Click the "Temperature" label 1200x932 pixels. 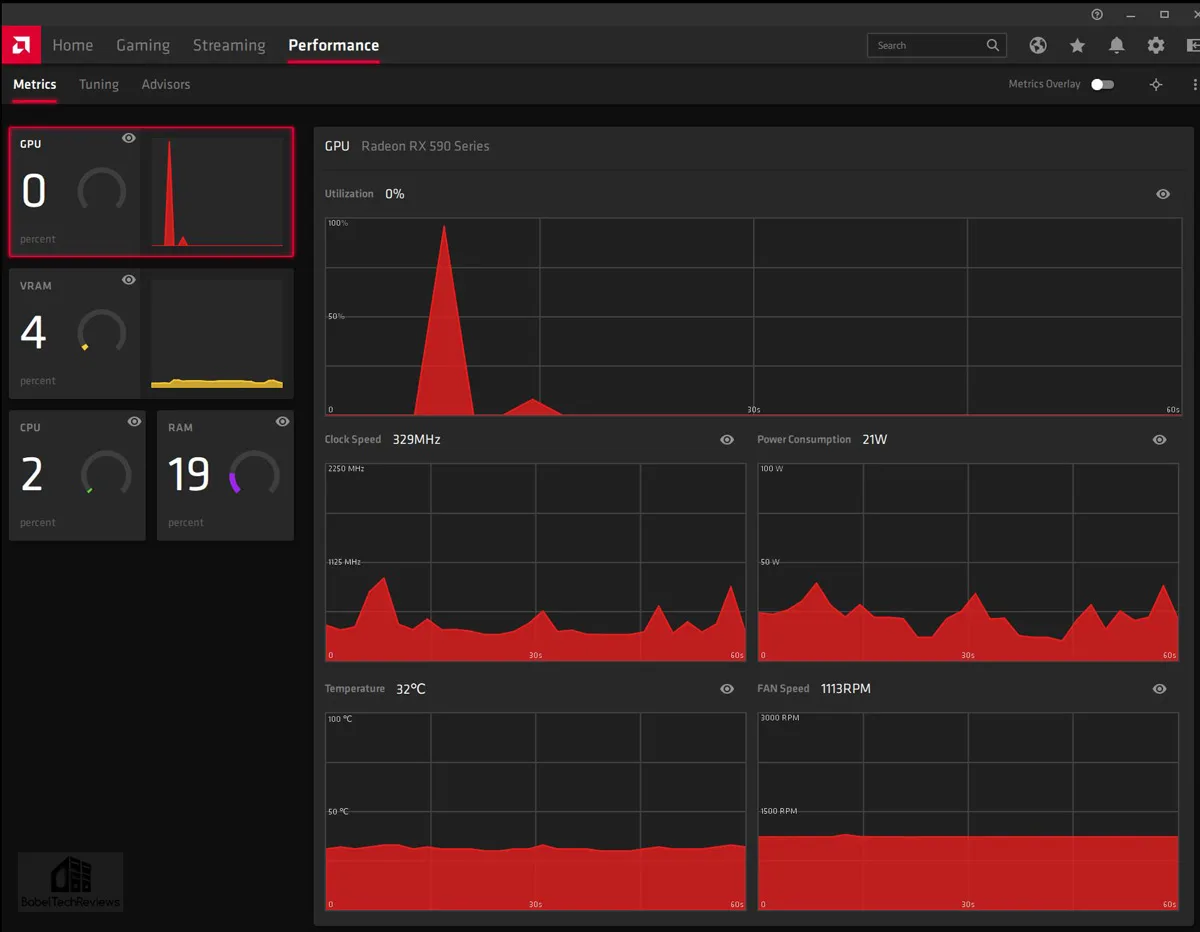[x=355, y=689]
